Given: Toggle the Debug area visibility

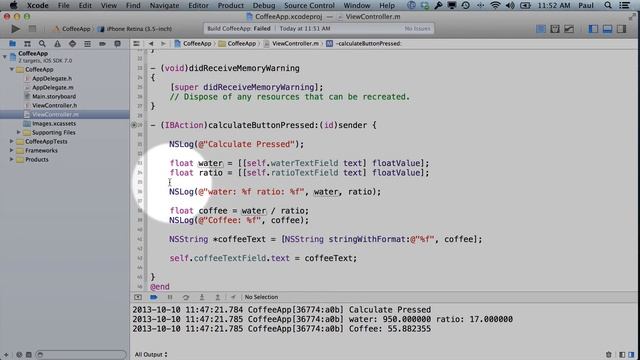Looking at the screenshot, I should click(x=607, y=29).
